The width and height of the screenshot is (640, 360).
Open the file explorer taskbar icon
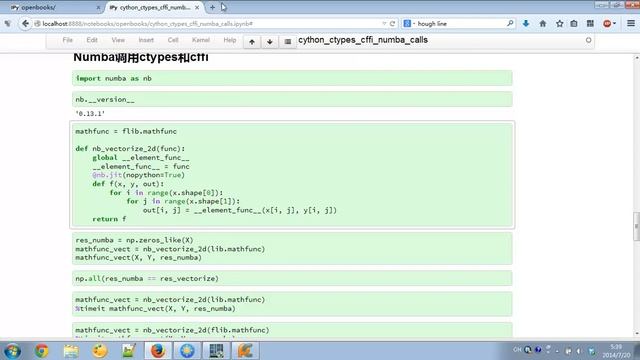71,351
